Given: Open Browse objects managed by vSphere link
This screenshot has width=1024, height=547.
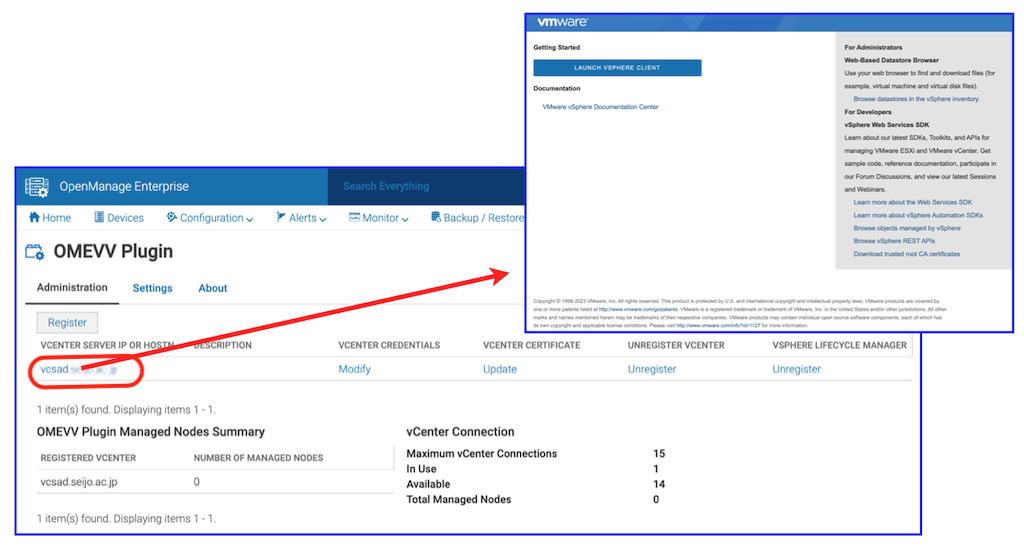Looking at the screenshot, I should point(906,228).
